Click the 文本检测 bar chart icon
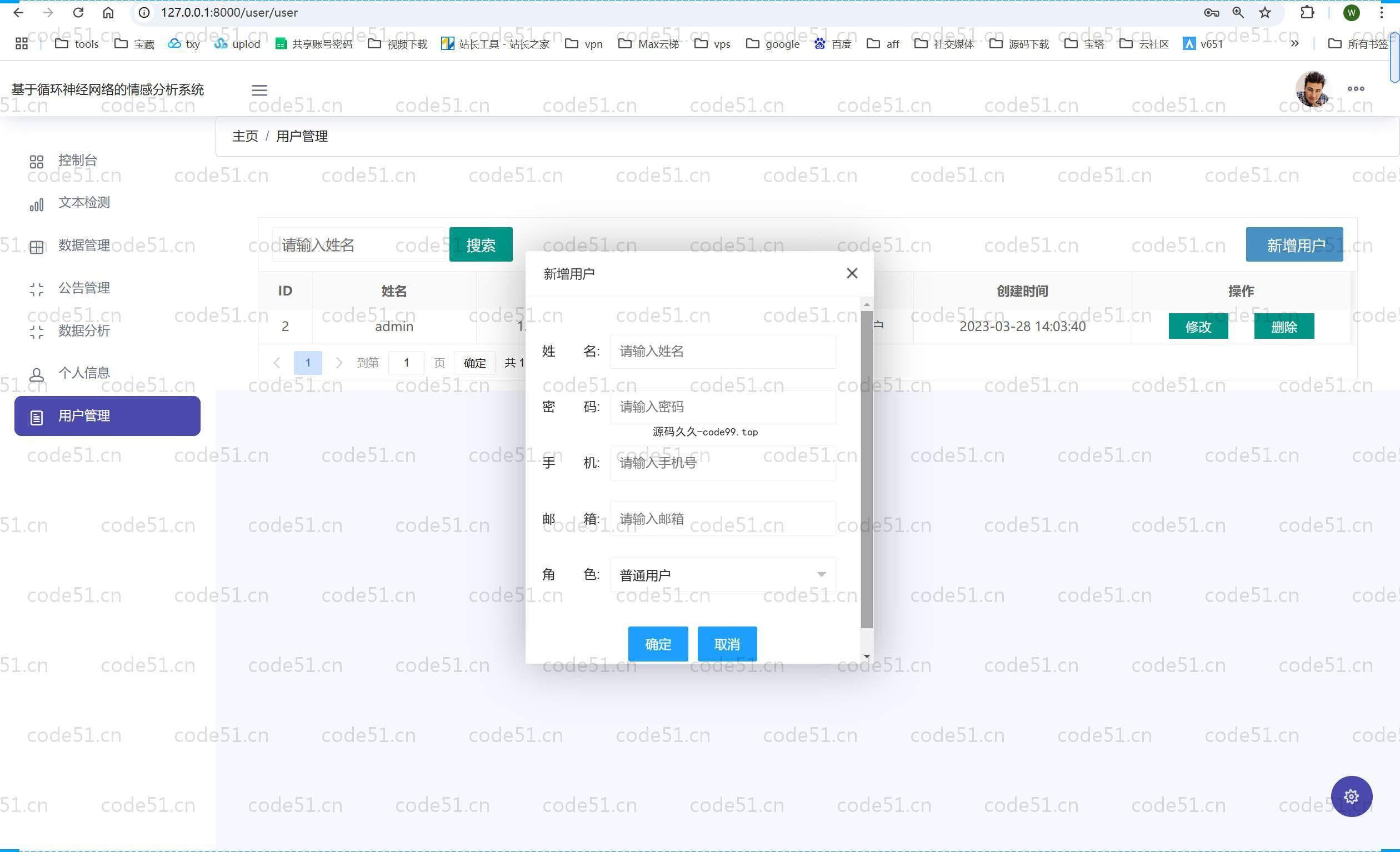1400x852 pixels. (36, 204)
